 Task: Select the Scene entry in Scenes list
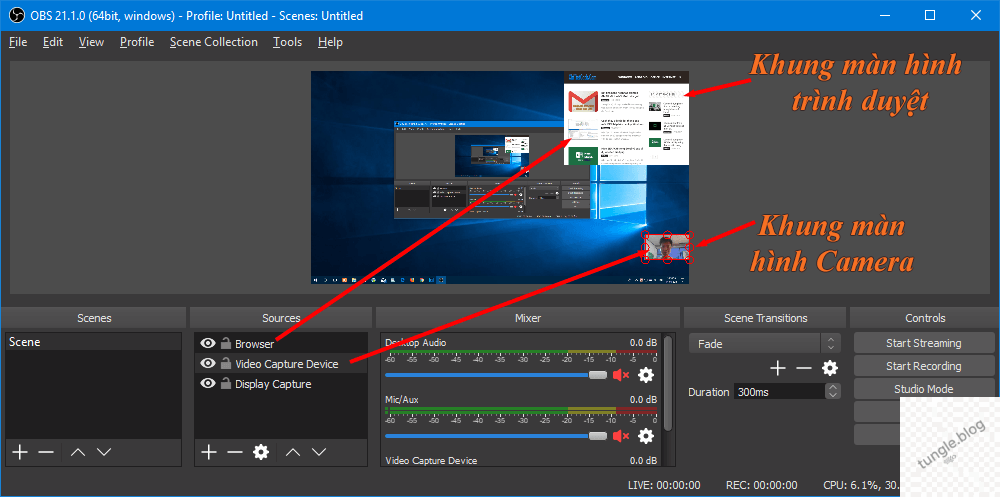tap(93, 342)
